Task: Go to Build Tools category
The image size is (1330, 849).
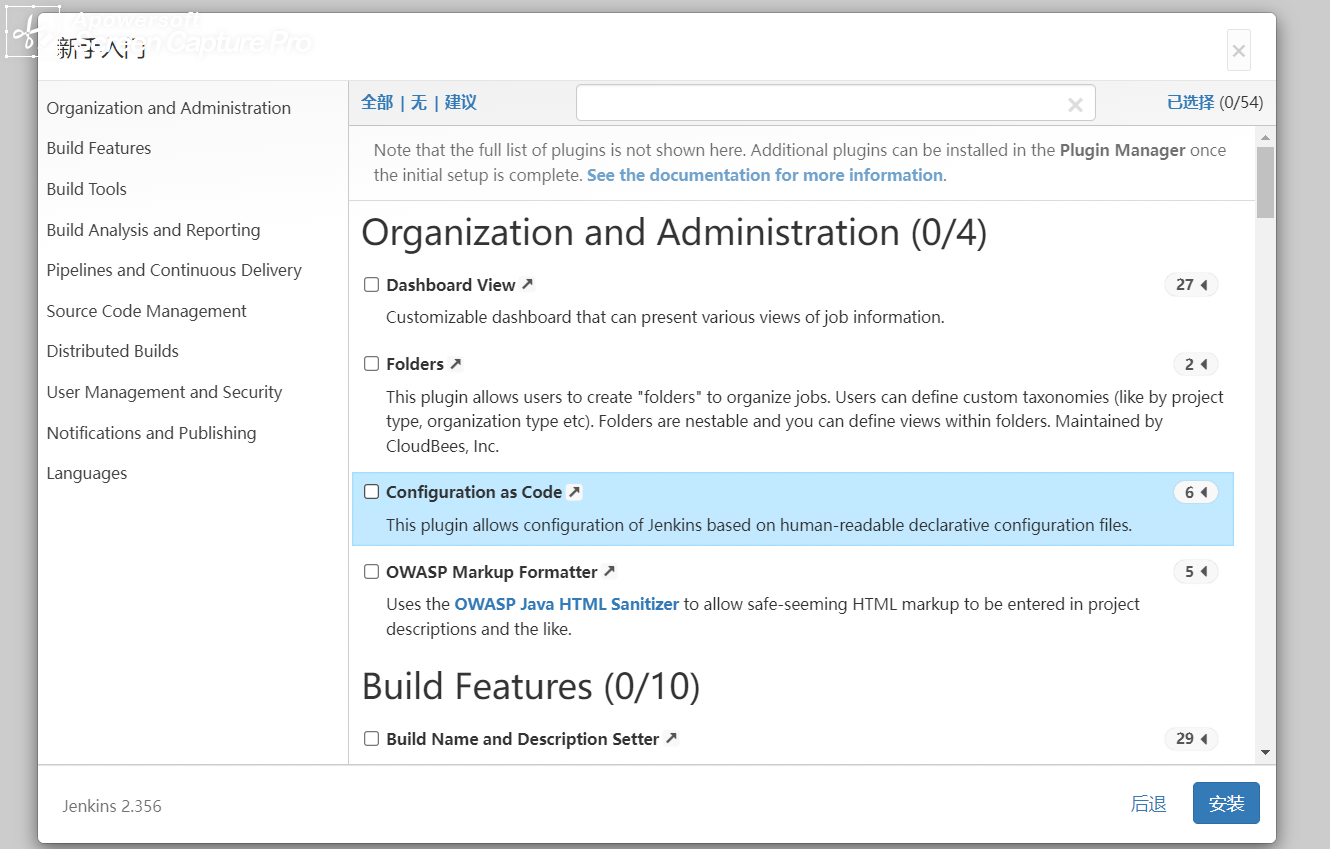Action: click(x=87, y=189)
